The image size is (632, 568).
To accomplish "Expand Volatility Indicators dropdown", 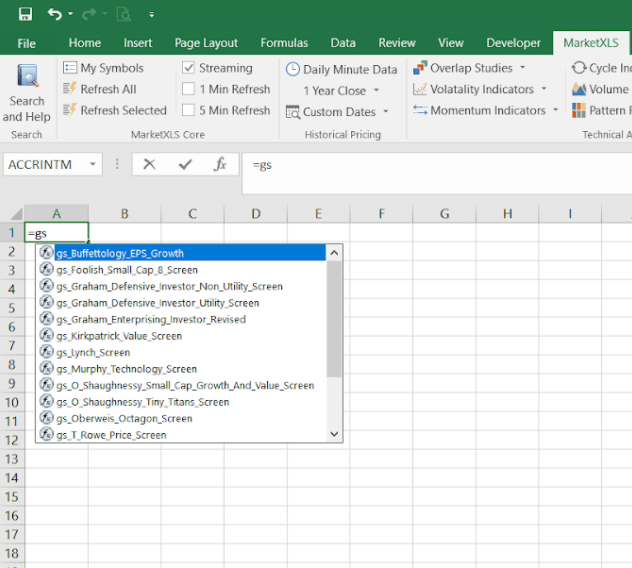I will [544, 89].
